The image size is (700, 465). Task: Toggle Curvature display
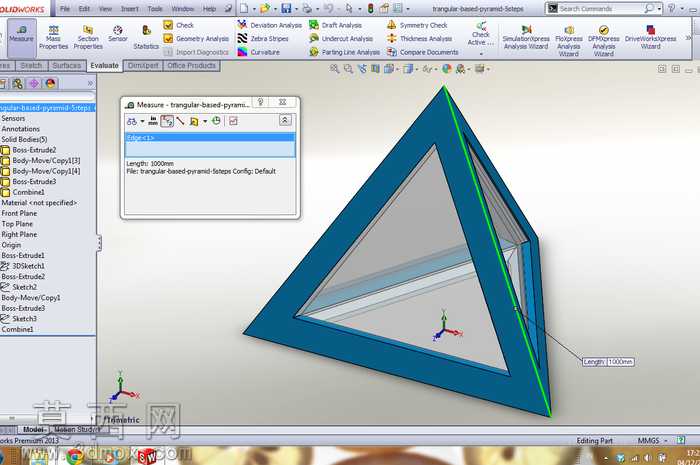coord(258,52)
